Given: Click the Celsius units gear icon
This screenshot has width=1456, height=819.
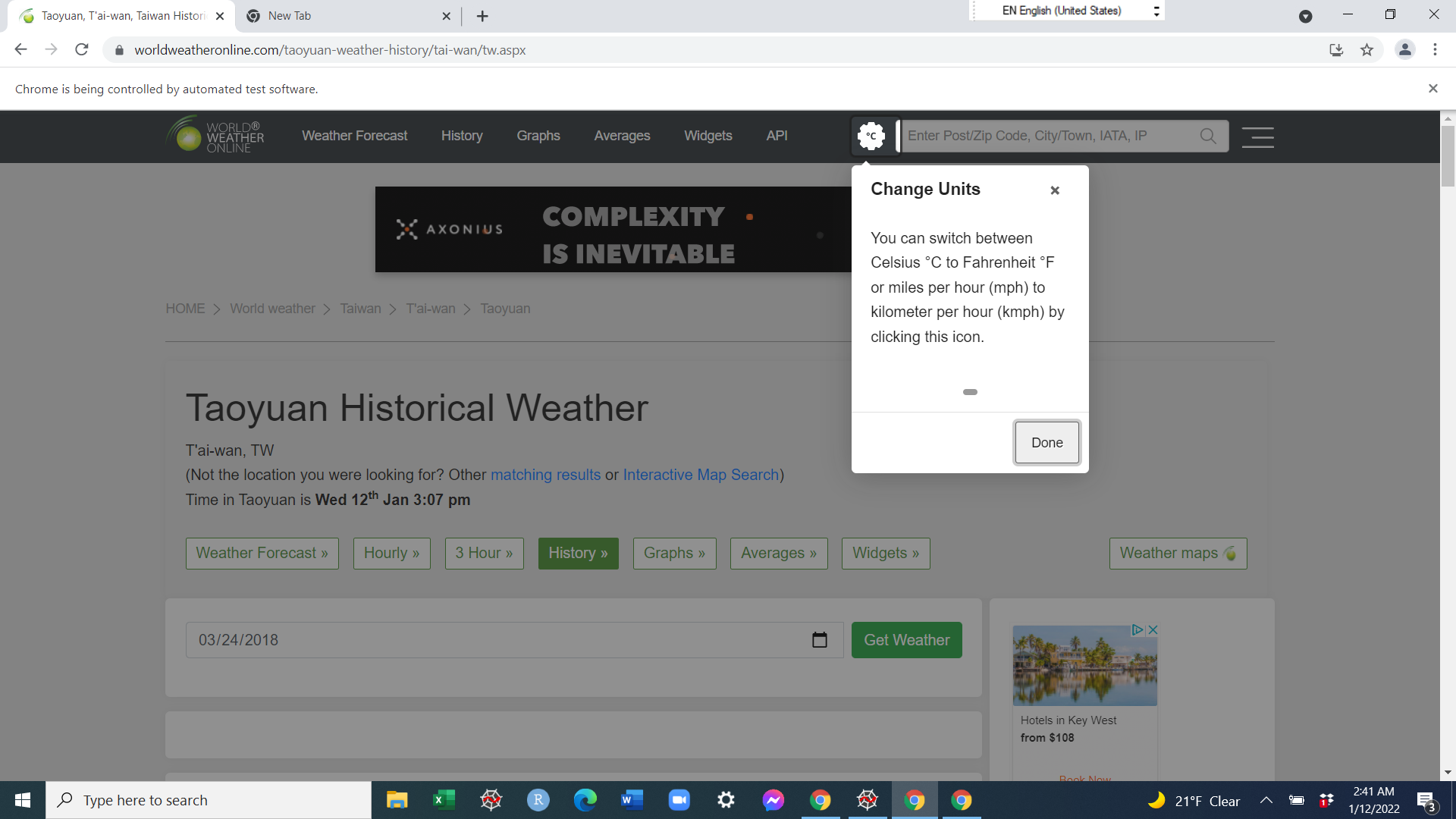Looking at the screenshot, I should point(871,136).
